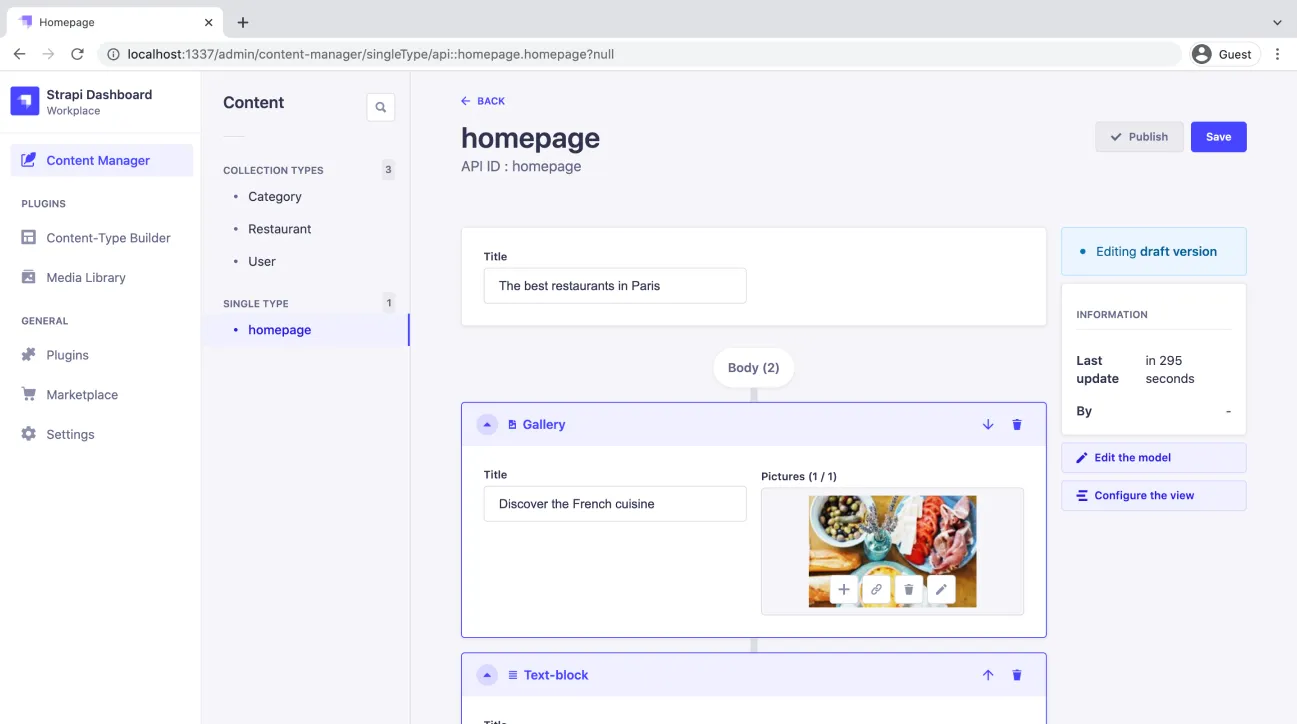1297x724 pixels.
Task: Open the browser three-dot menu
Action: 1277,54
